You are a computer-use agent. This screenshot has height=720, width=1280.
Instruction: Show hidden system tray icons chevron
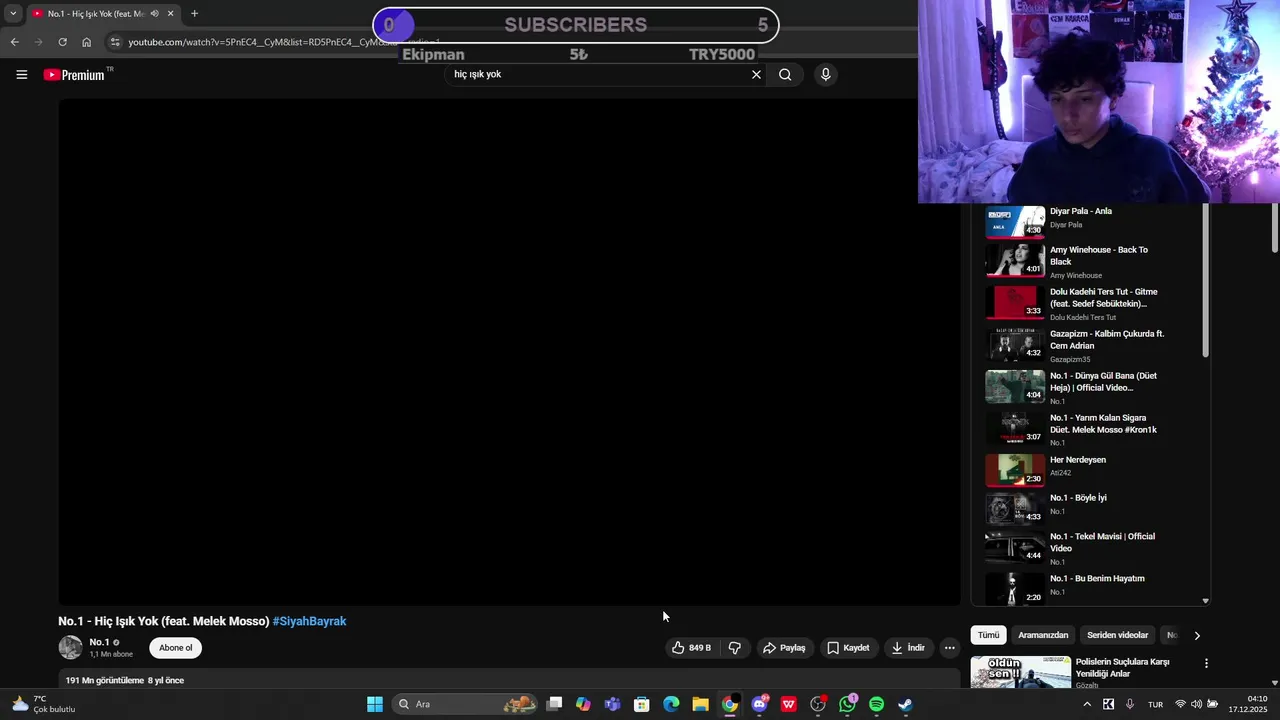coord(1087,704)
